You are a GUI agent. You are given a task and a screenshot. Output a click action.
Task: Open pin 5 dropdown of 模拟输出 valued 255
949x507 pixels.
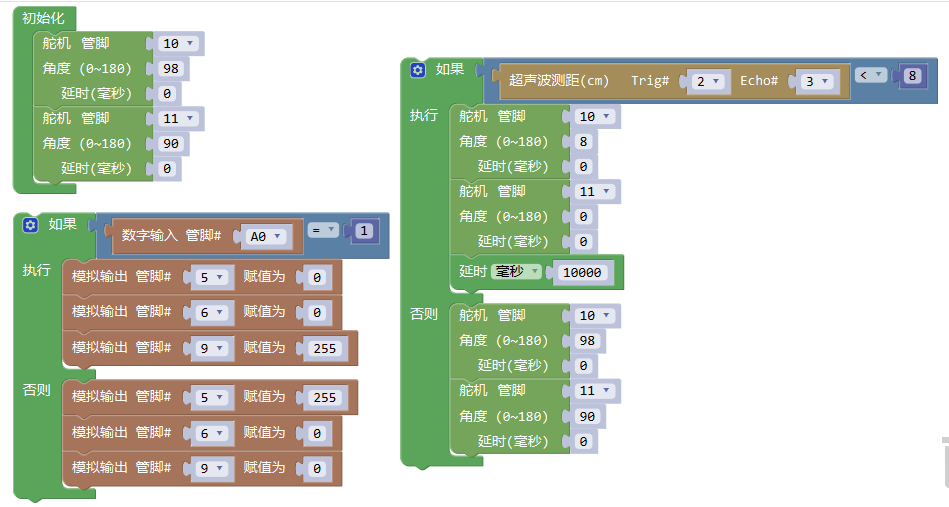pyautogui.click(x=212, y=397)
